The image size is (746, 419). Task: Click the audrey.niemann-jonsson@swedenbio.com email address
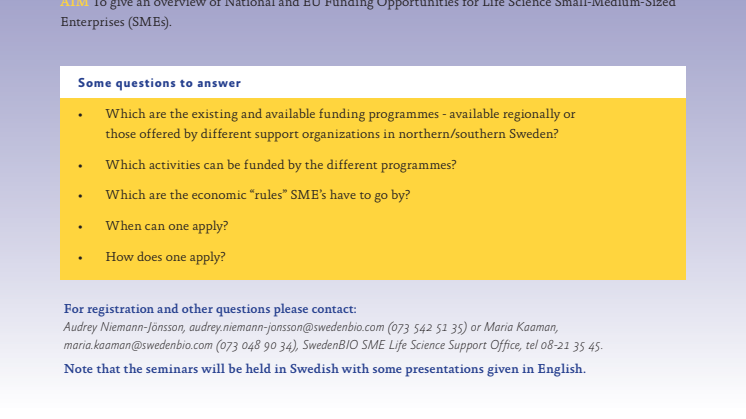click(x=286, y=327)
